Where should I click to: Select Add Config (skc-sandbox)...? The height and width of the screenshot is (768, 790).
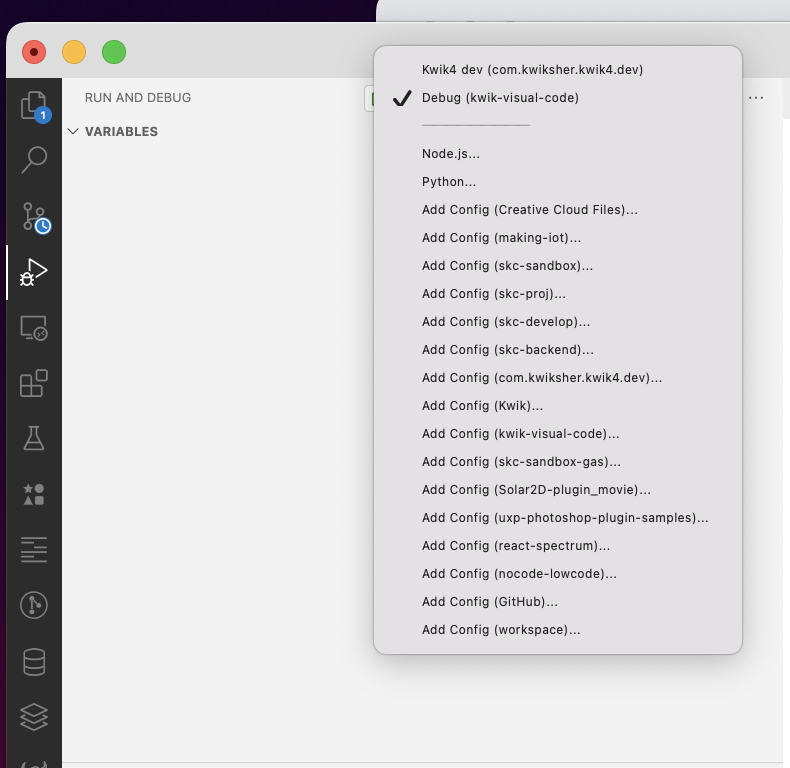(558, 266)
